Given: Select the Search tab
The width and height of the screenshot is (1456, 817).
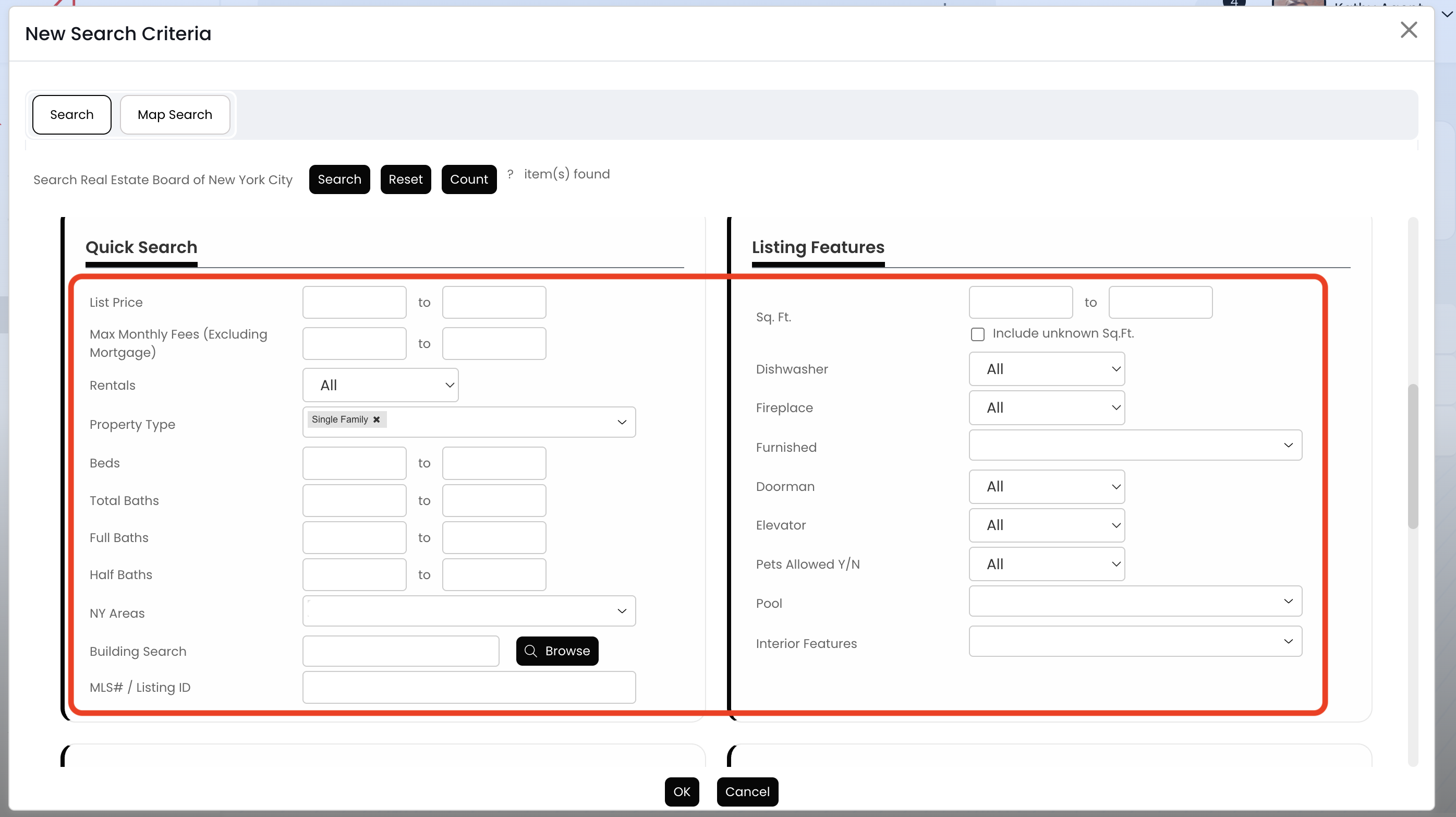Looking at the screenshot, I should (72, 115).
